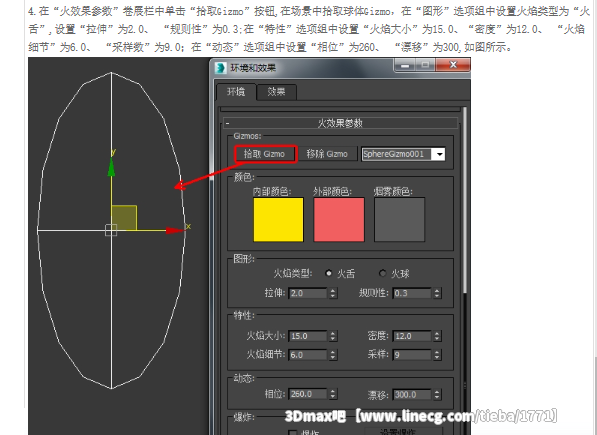597x435 pixels.
Task: Click the yellow XY plane handle
Action: 125,218
